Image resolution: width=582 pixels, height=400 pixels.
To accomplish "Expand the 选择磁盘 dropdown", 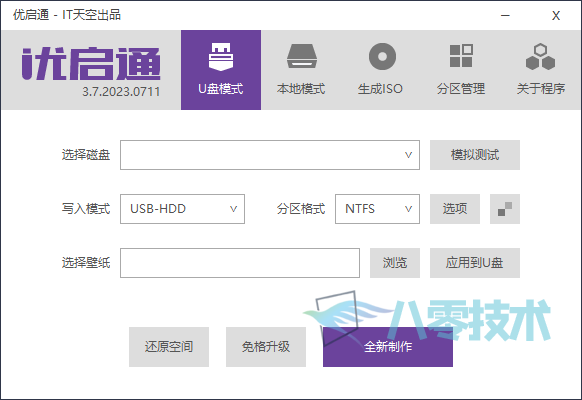I will coord(270,155).
